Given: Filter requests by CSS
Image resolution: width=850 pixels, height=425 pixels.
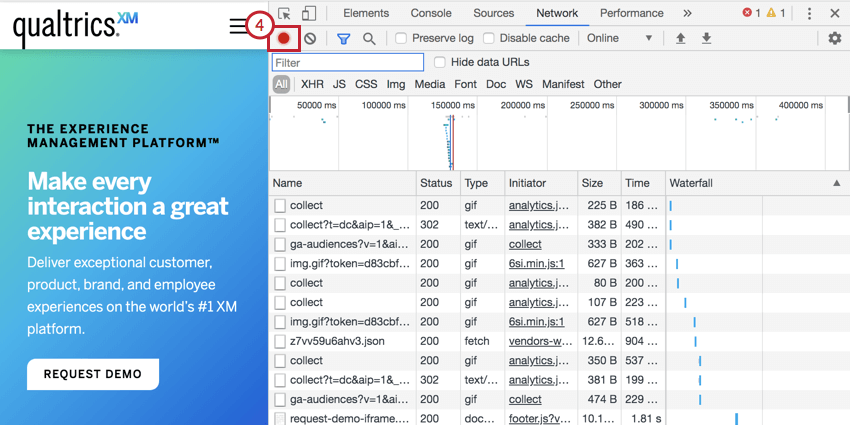Looking at the screenshot, I should [x=366, y=84].
